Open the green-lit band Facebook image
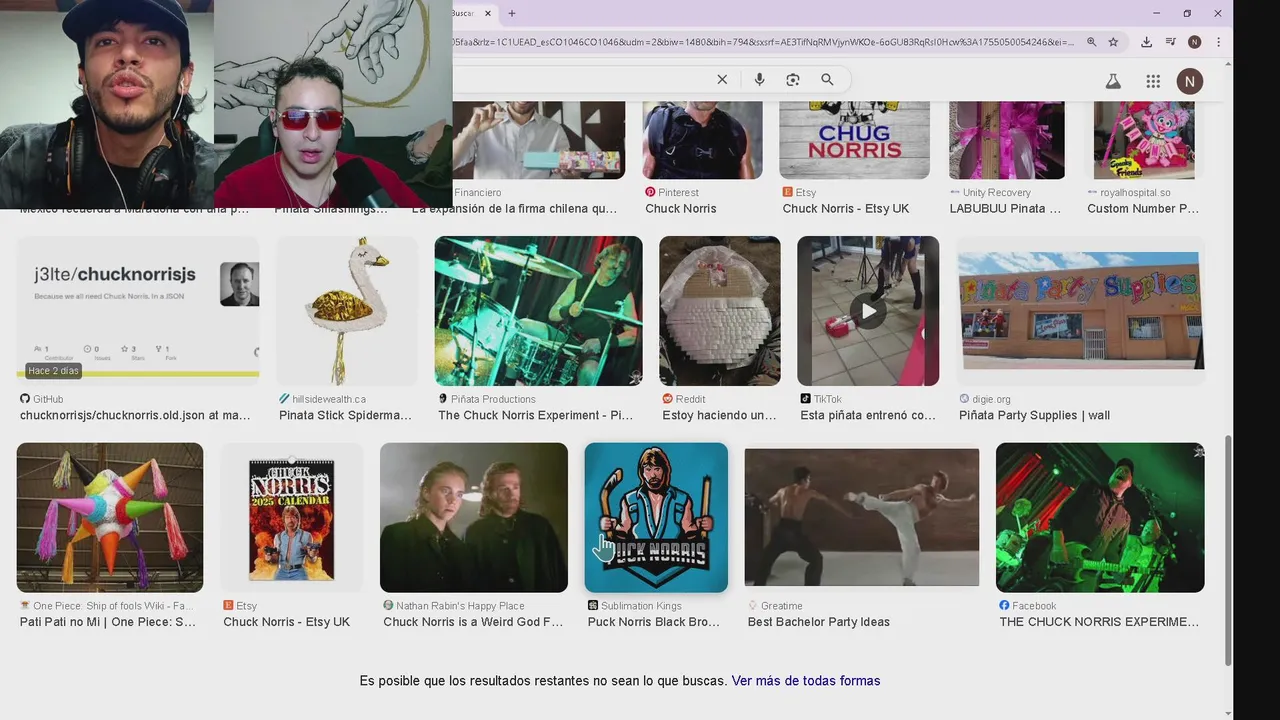This screenshot has height=720, width=1280. pyautogui.click(x=1100, y=518)
